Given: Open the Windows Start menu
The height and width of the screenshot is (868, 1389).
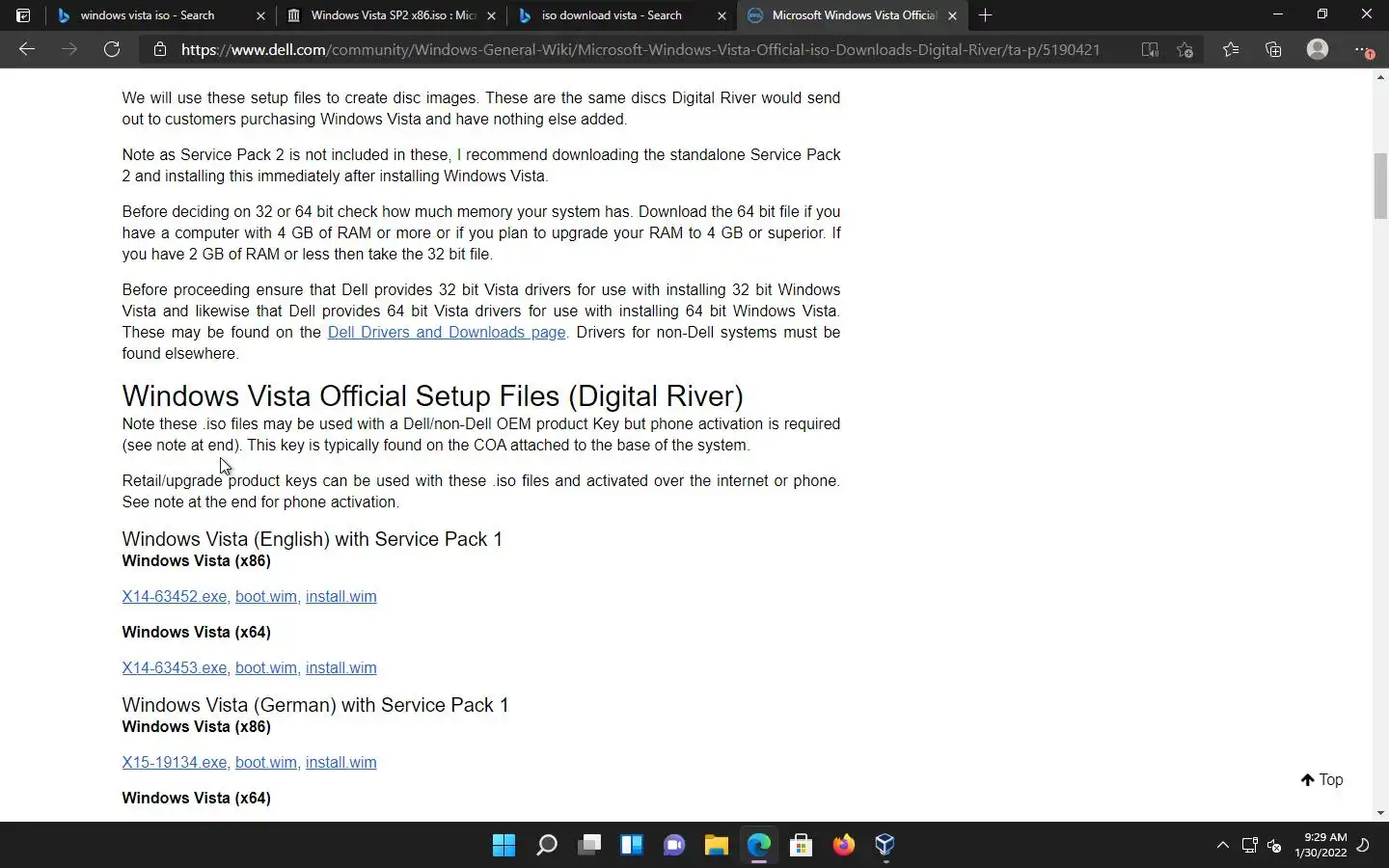Looking at the screenshot, I should 504,846.
